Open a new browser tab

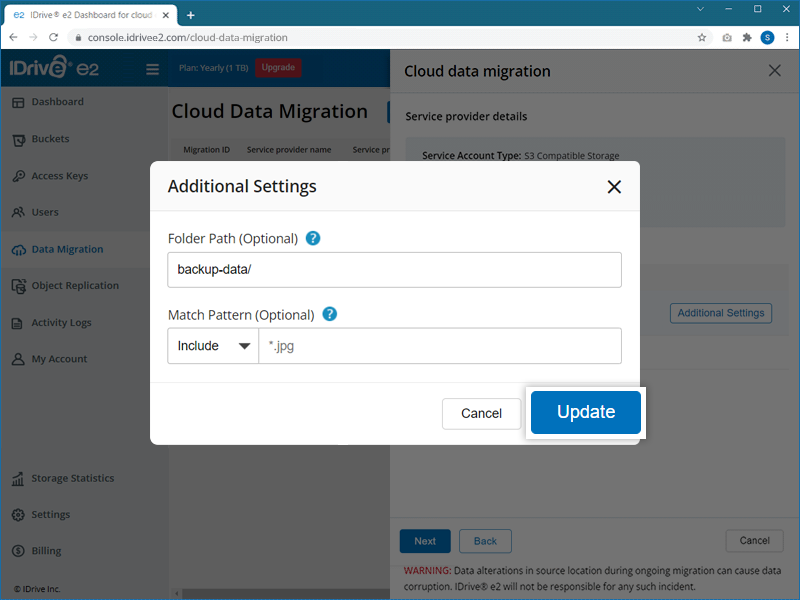pos(191,14)
